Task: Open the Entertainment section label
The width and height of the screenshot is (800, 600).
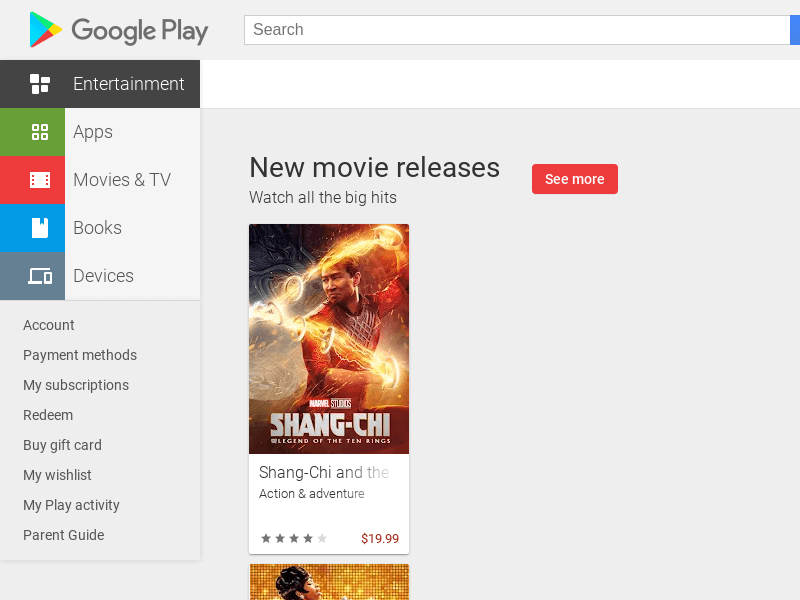Action: [x=129, y=84]
